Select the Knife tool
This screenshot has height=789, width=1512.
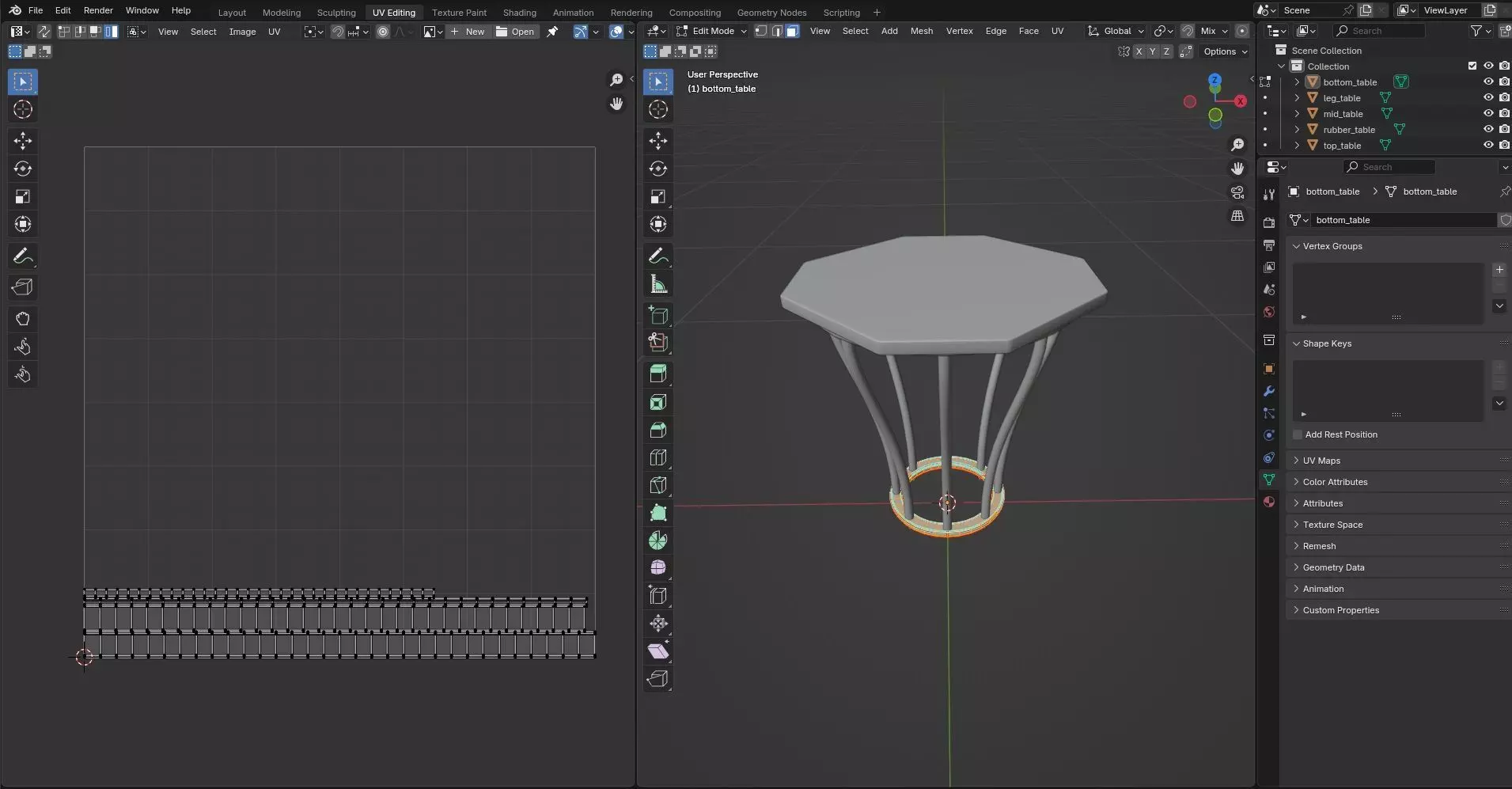coord(658,485)
